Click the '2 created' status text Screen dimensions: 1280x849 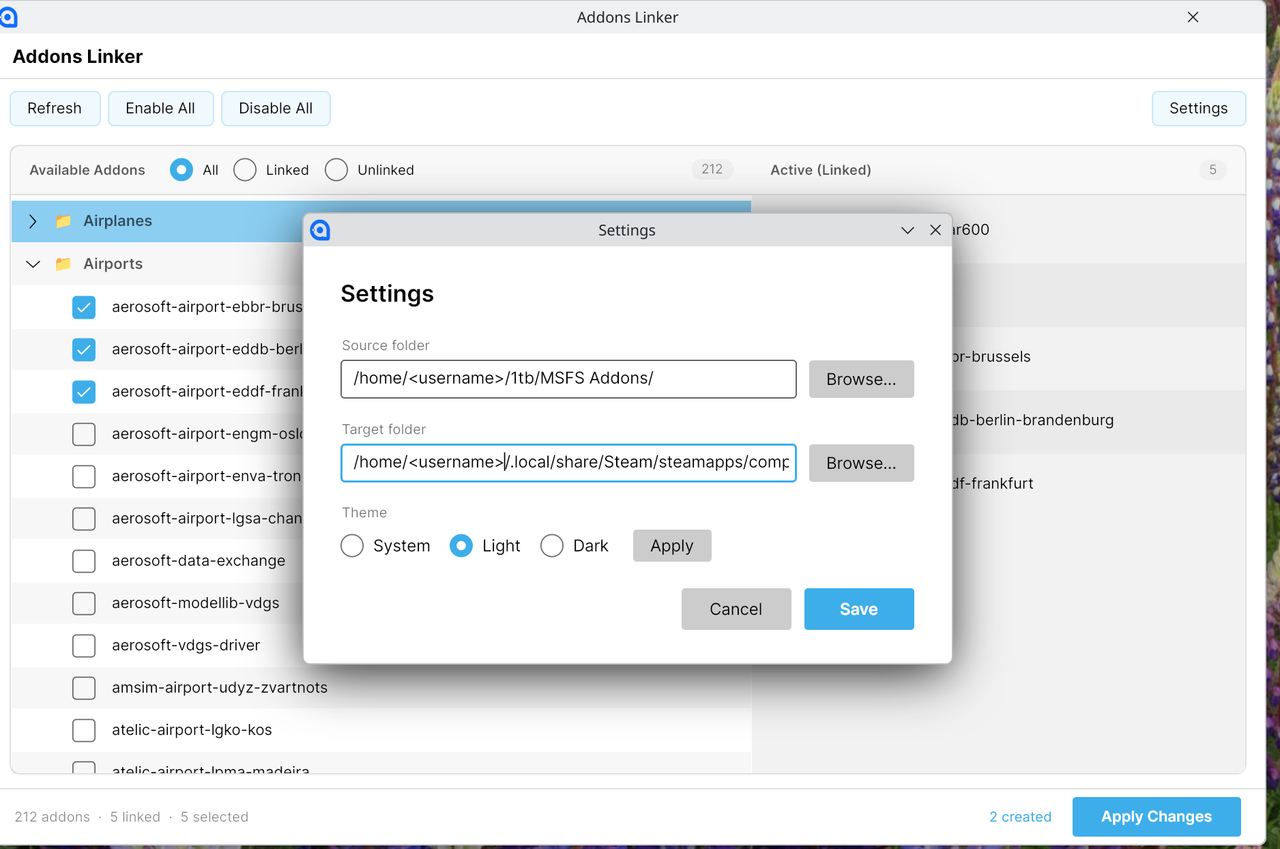pos(1020,817)
